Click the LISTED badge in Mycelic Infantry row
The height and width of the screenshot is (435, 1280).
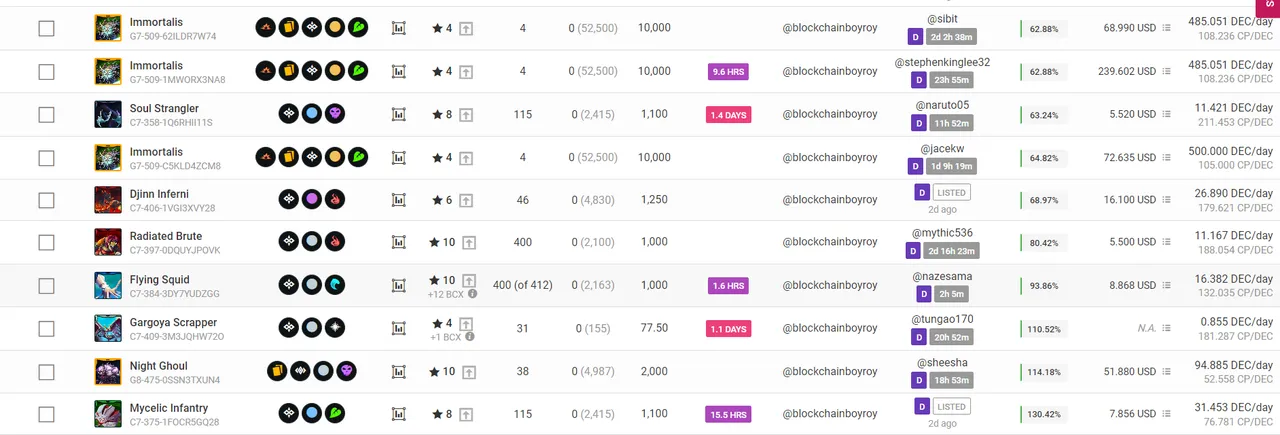(x=952, y=407)
